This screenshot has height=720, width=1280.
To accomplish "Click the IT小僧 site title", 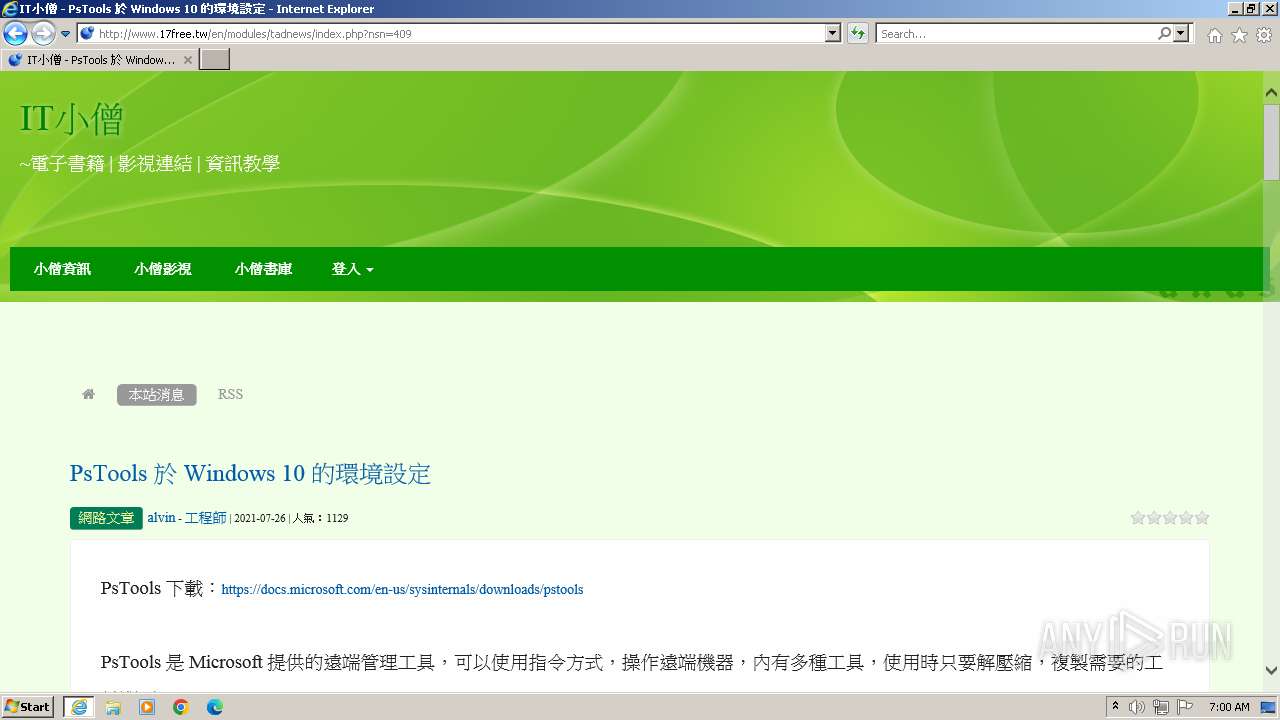I will pyautogui.click(x=72, y=120).
